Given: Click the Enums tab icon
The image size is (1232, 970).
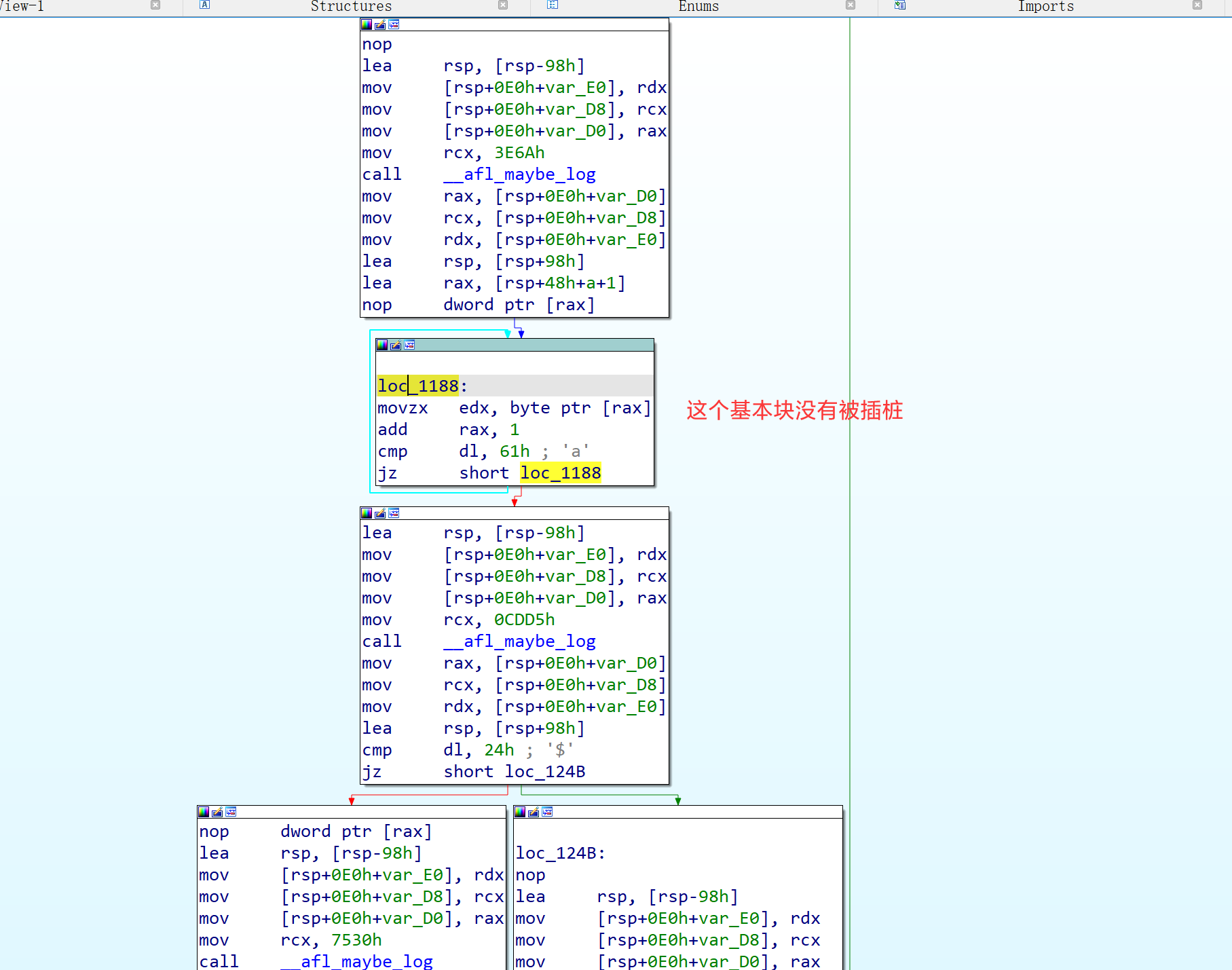Looking at the screenshot, I should pos(553,5).
